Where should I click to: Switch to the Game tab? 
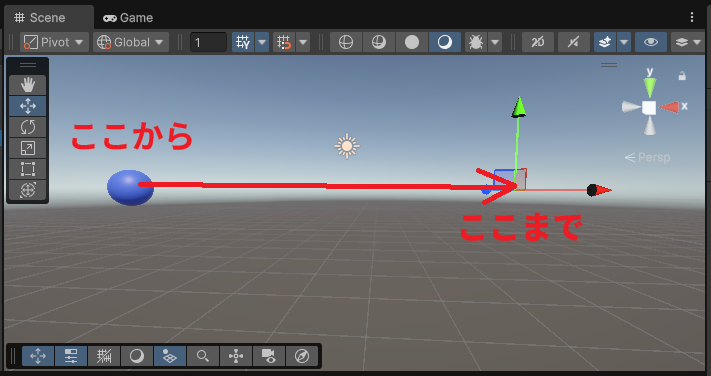click(x=128, y=18)
